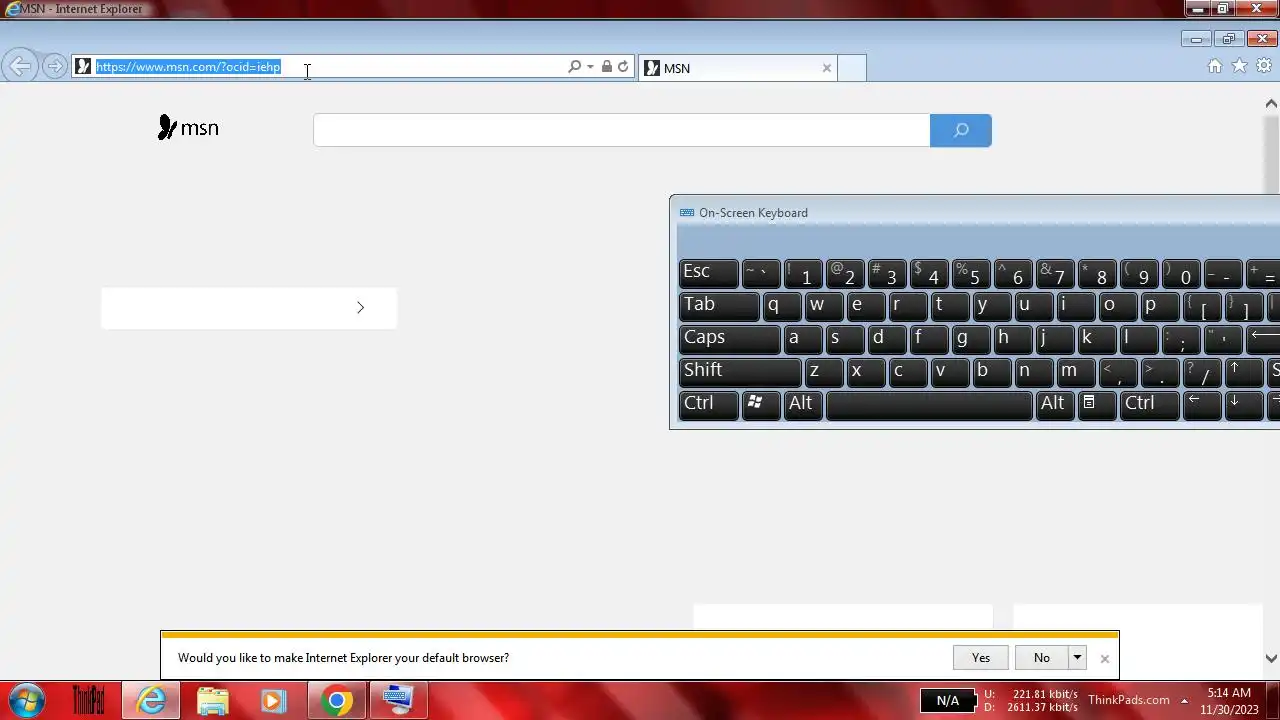The height and width of the screenshot is (720, 1280).
Task: Click the forward slash question key
Action: click(1202, 371)
